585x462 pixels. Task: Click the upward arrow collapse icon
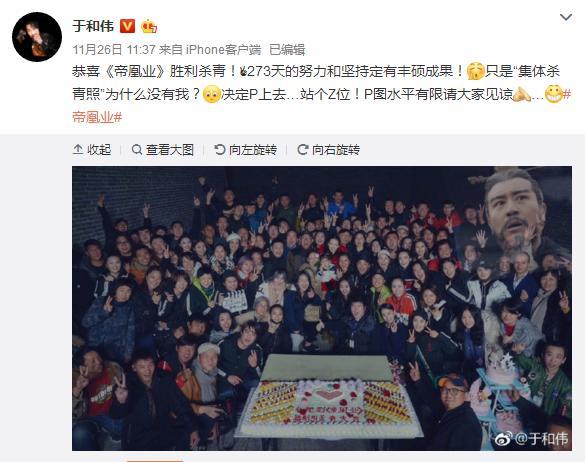click(x=78, y=150)
